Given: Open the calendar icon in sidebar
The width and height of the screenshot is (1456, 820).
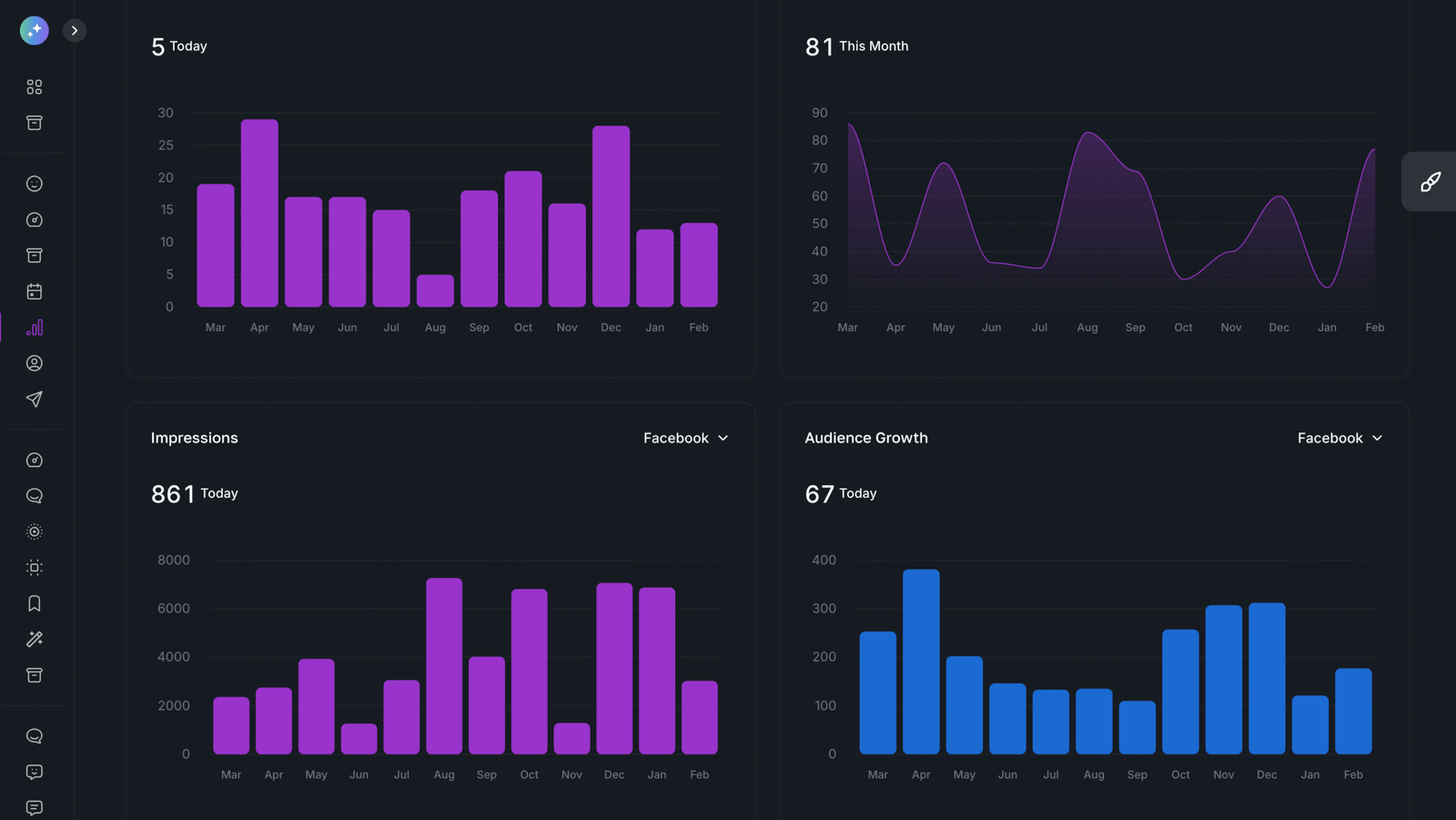Looking at the screenshot, I should click(35, 291).
